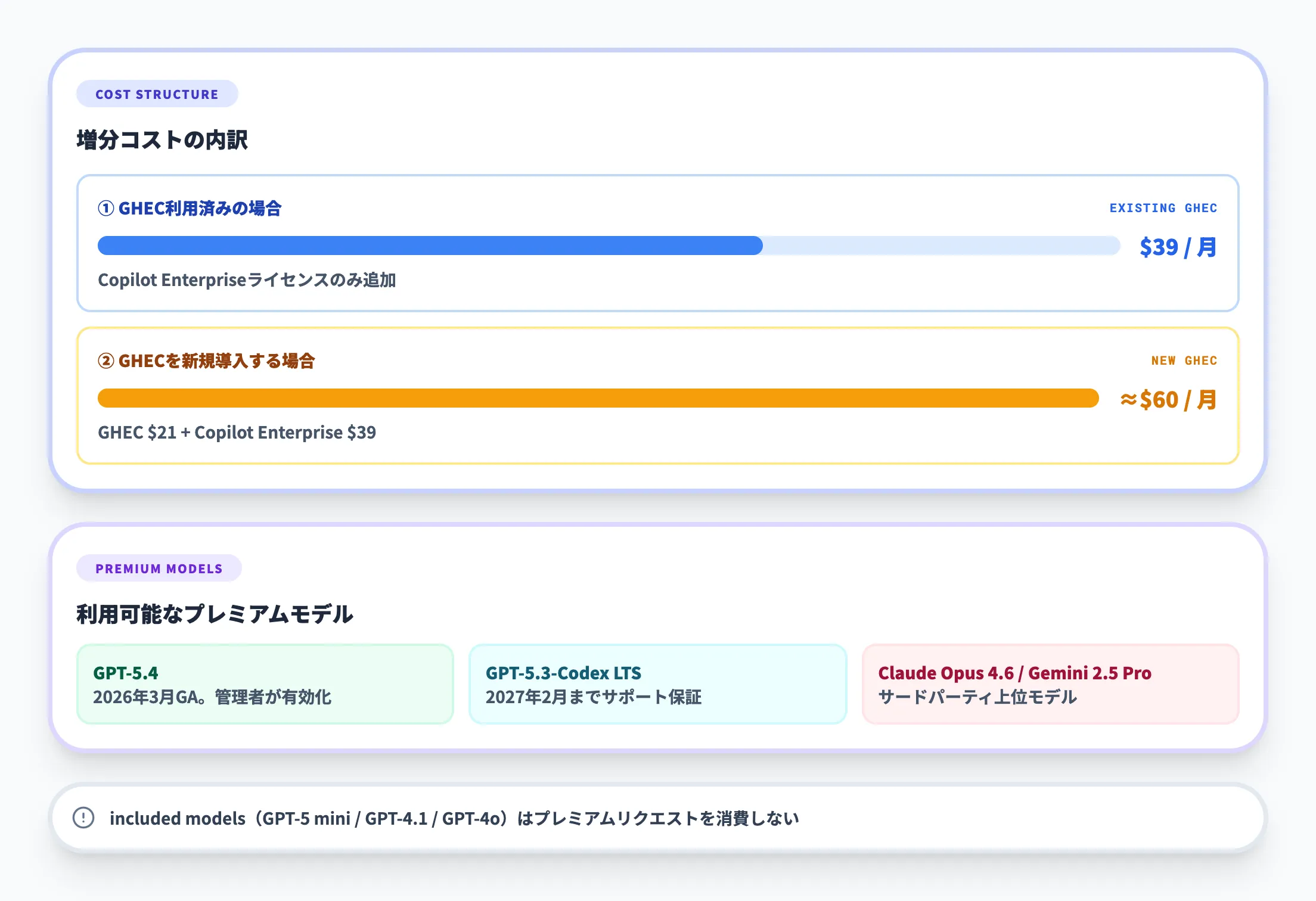Click the EXISTING GHEC label tag

coord(1163,208)
